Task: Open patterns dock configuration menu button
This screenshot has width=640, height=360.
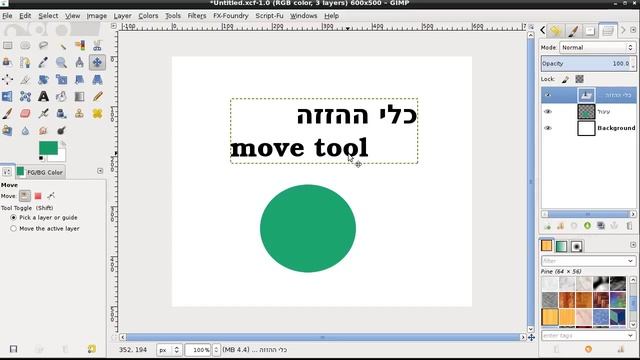Action: [633, 244]
